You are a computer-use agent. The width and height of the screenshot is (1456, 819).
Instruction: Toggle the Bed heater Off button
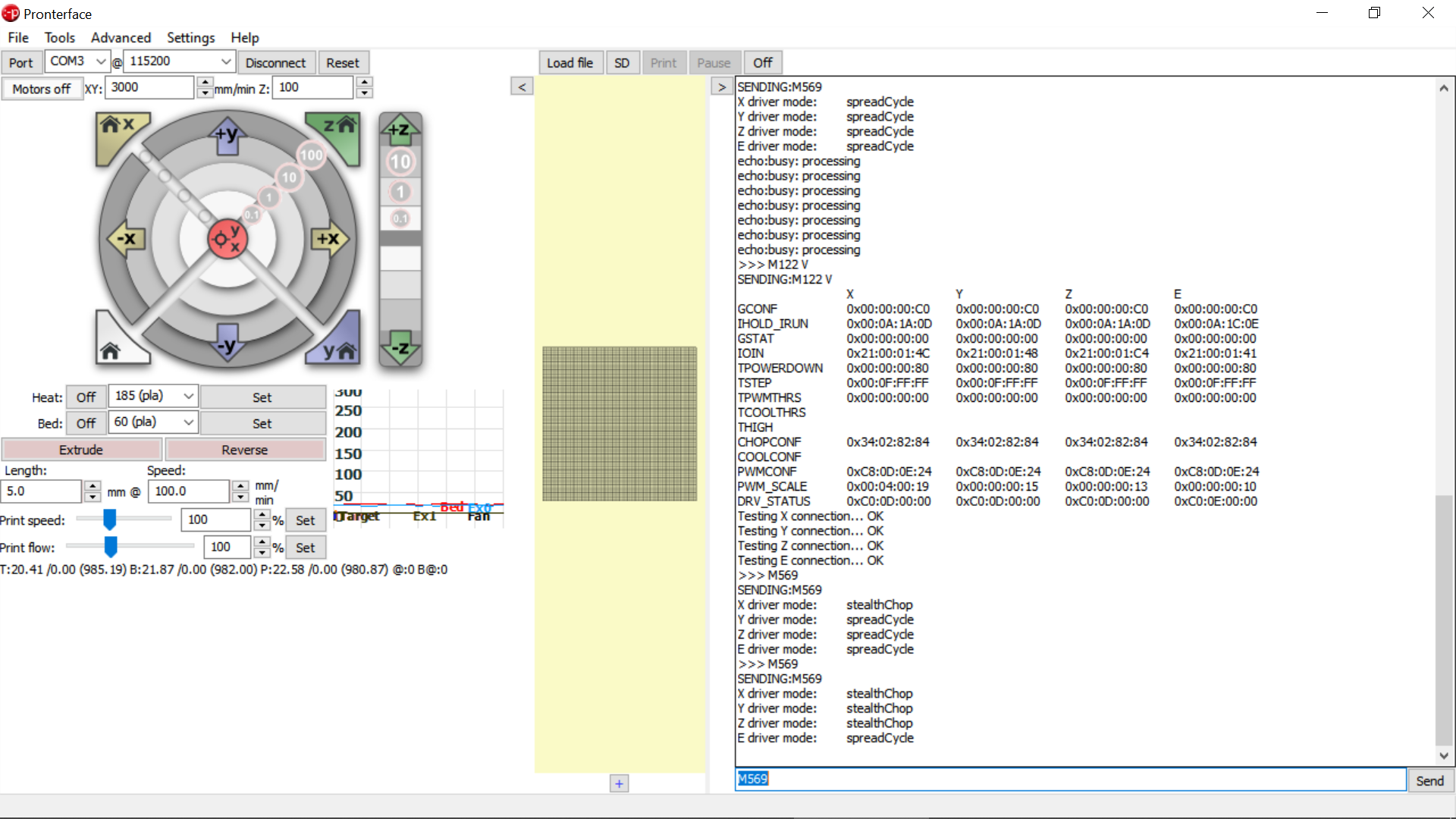tap(86, 423)
